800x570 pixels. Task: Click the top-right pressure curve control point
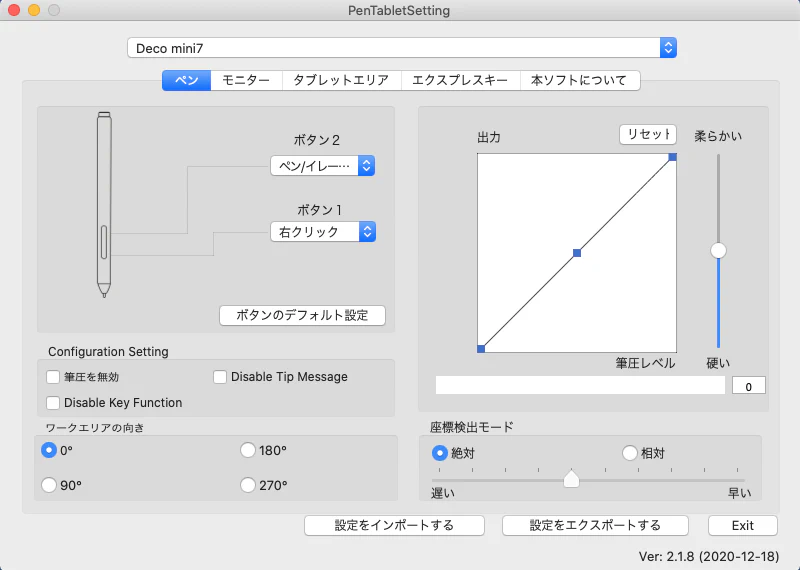[672, 157]
